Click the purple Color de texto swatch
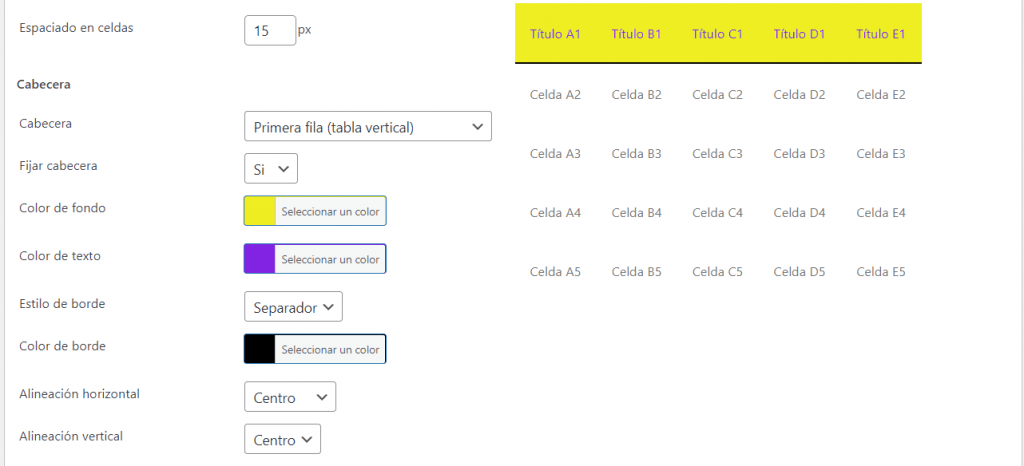This screenshot has height=466, width=1024. click(260, 259)
